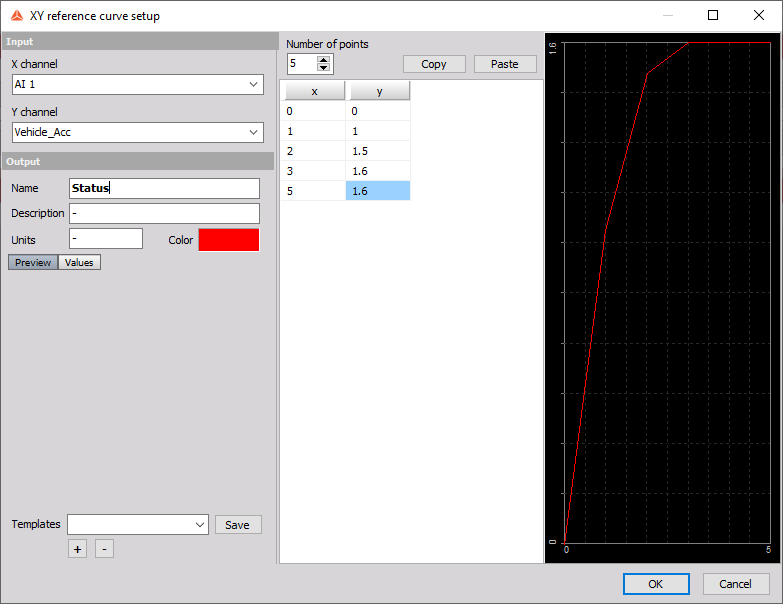783x604 pixels.
Task: Select x cell with value 0
Action: (x=314, y=111)
